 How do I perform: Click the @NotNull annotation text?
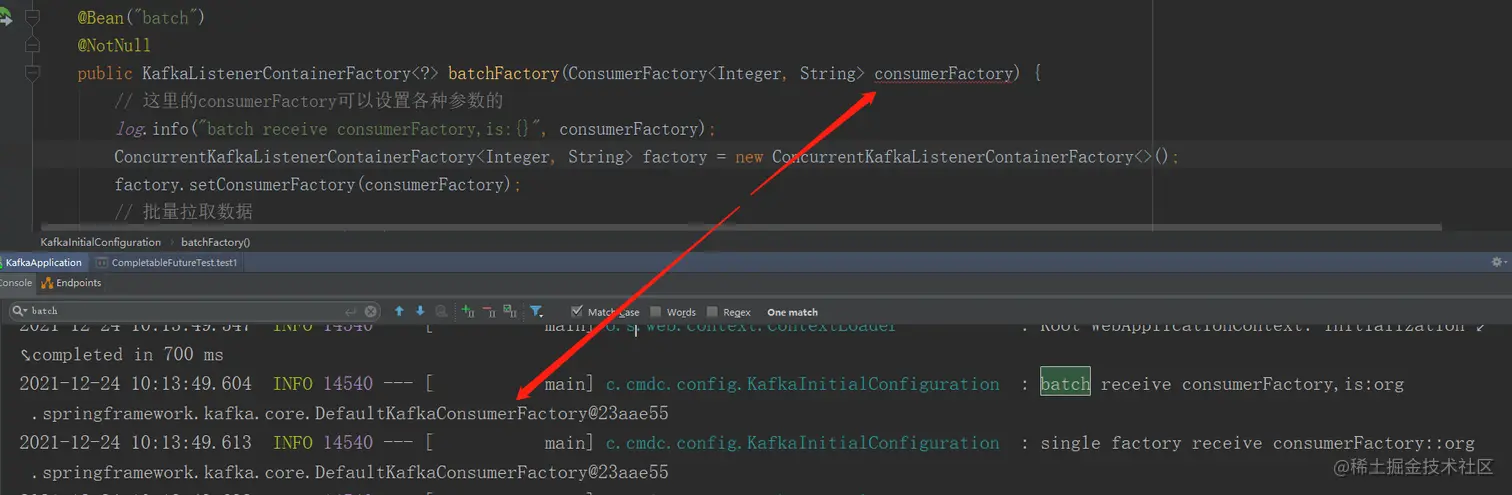point(114,46)
